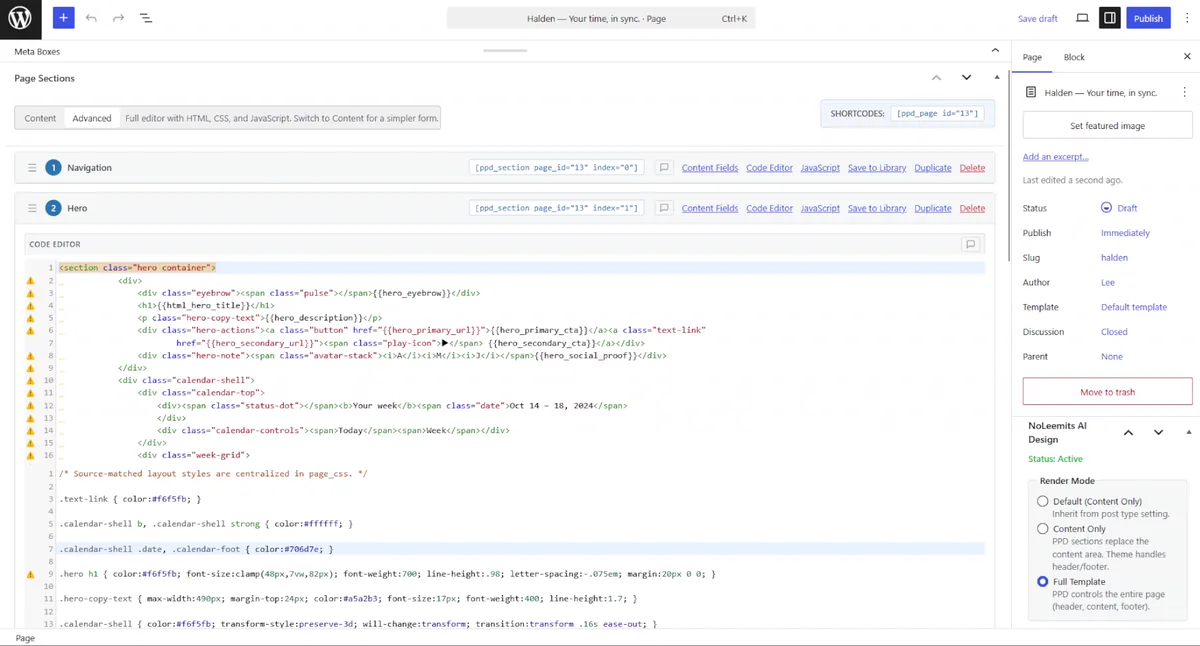Viewport: 1200px width, 646px height.
Task: Move Page Sections panel down
Action: (x=966, y=78)
